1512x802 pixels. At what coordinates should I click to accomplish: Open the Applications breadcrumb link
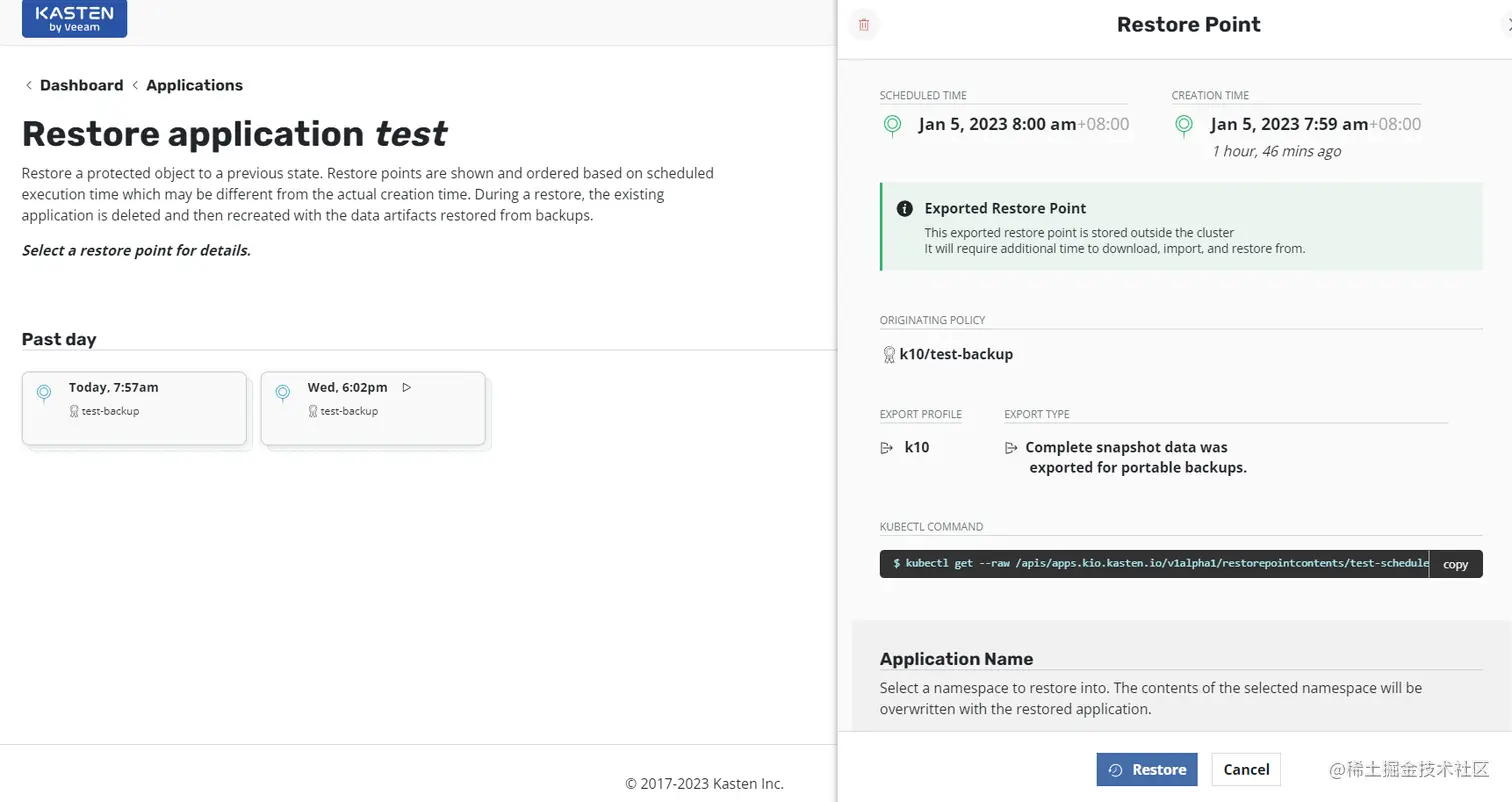[x=194, y=85]
